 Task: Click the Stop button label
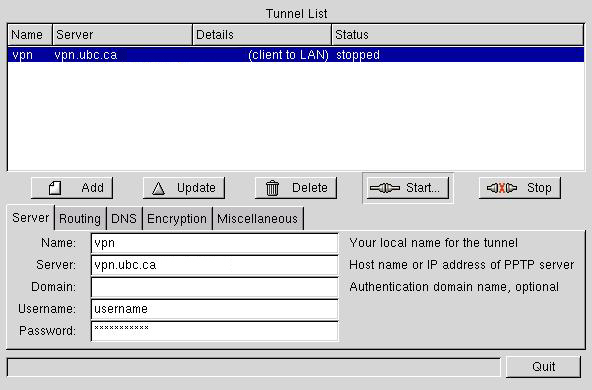click(539, 188)
